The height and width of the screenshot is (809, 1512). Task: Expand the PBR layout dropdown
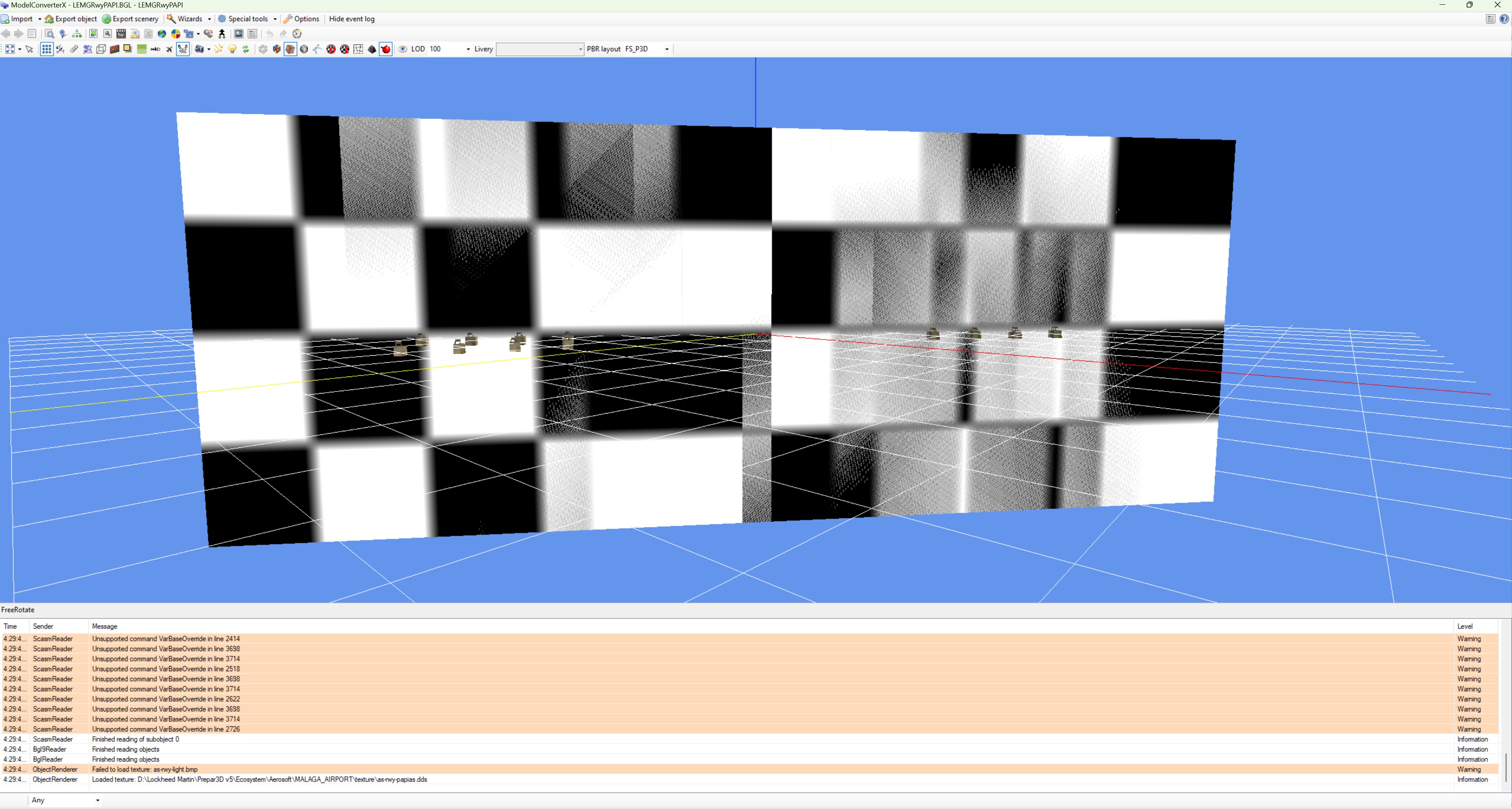pyautogui.click(x=667, y=49)
